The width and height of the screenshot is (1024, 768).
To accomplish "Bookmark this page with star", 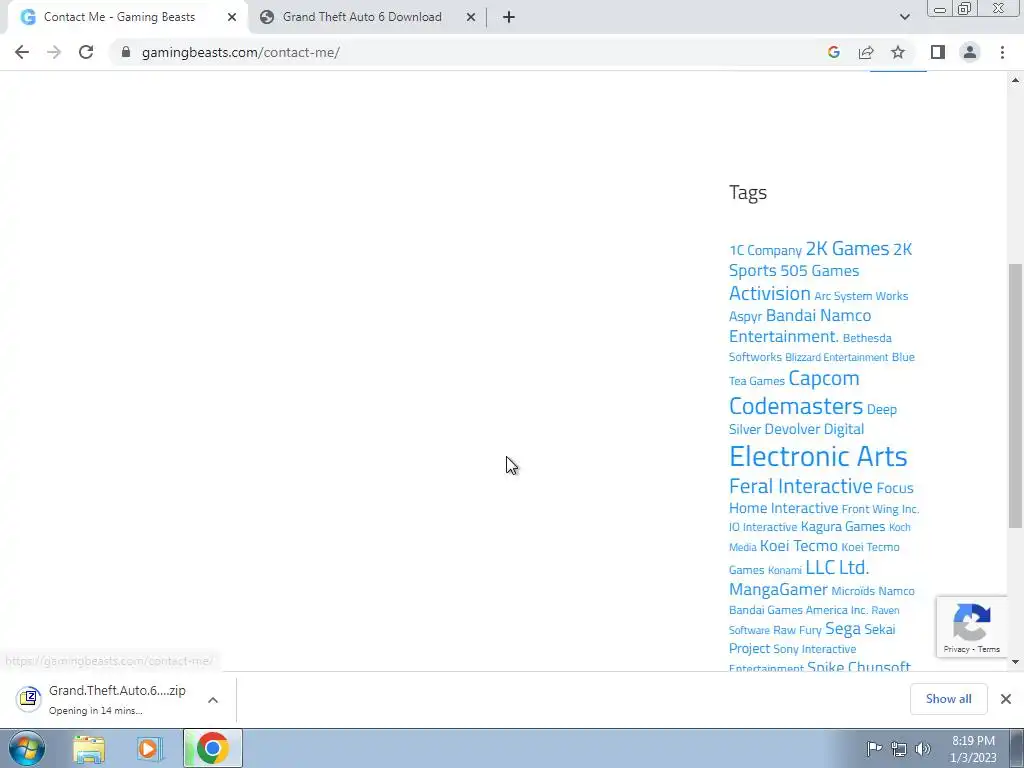I will [898, 52].
